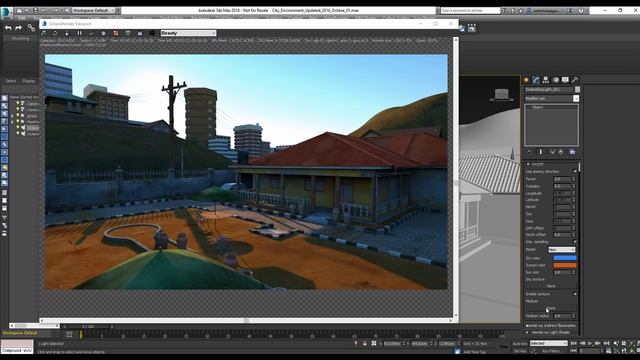Click the Power value field

562,179
